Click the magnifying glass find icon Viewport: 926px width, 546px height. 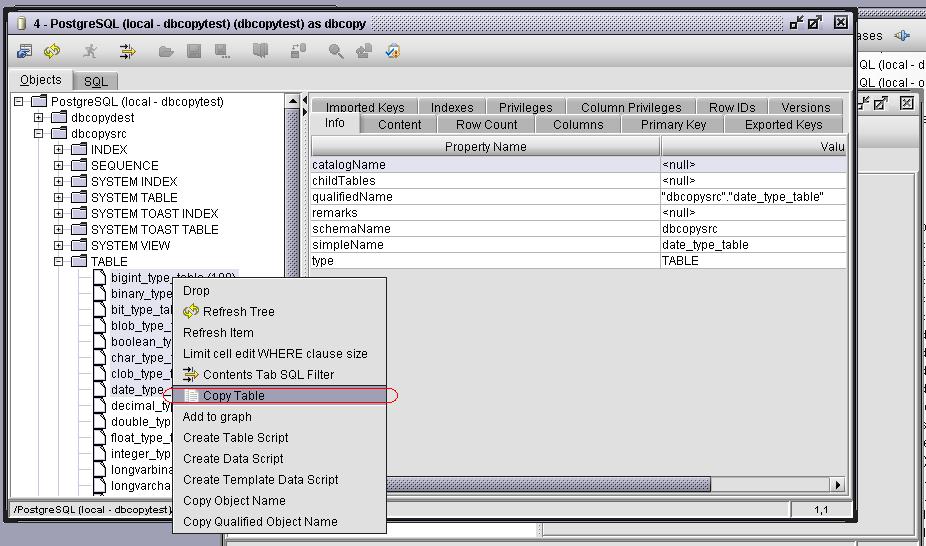pyautogui.click(x=336, y=51)
